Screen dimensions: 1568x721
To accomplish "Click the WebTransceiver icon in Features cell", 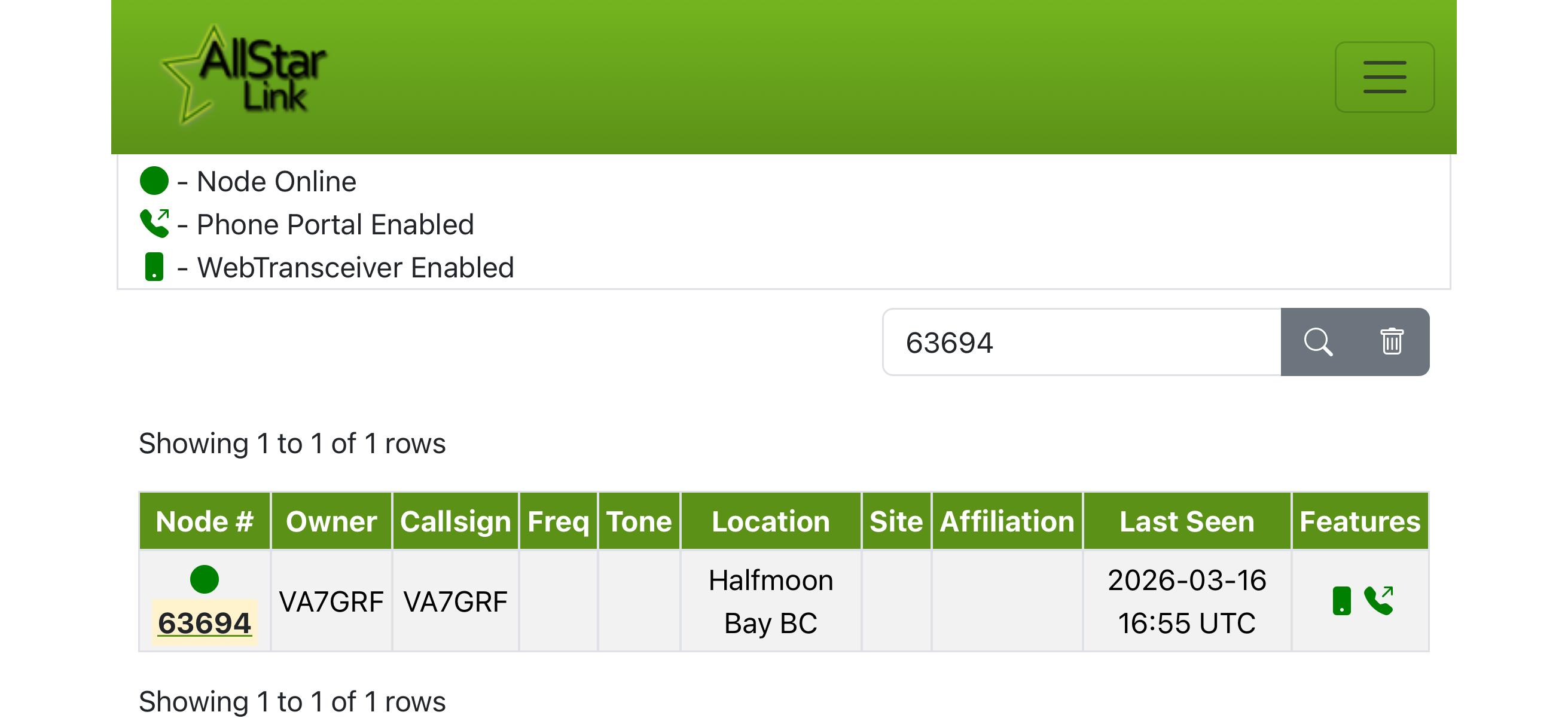I will 1341,601.
